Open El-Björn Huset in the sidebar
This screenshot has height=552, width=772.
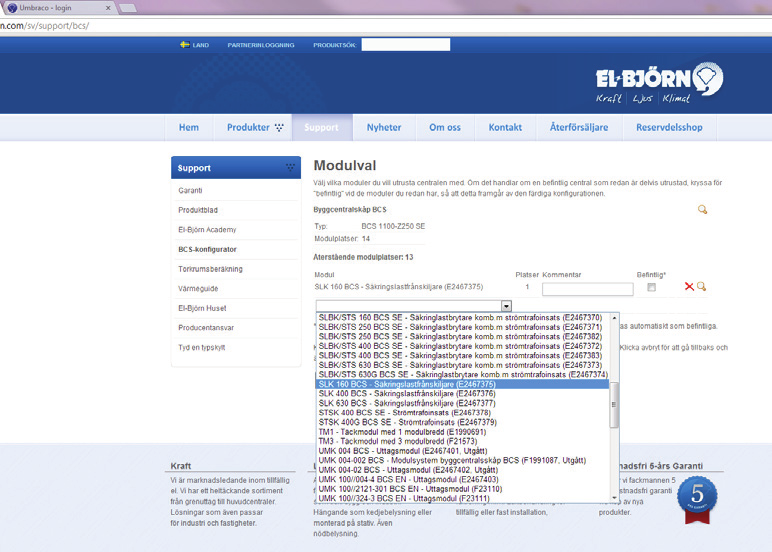coord(202,308)
